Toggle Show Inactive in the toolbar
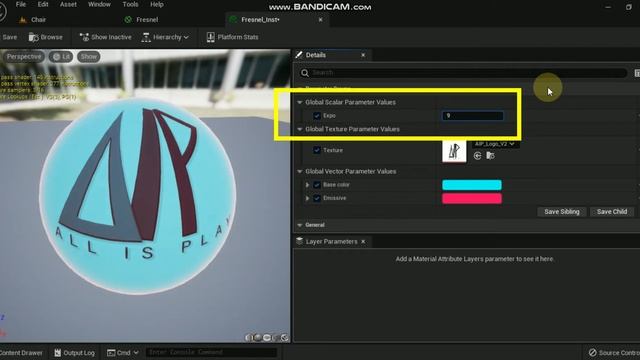This screenshot has height=360, width=640. coord(105,37)
